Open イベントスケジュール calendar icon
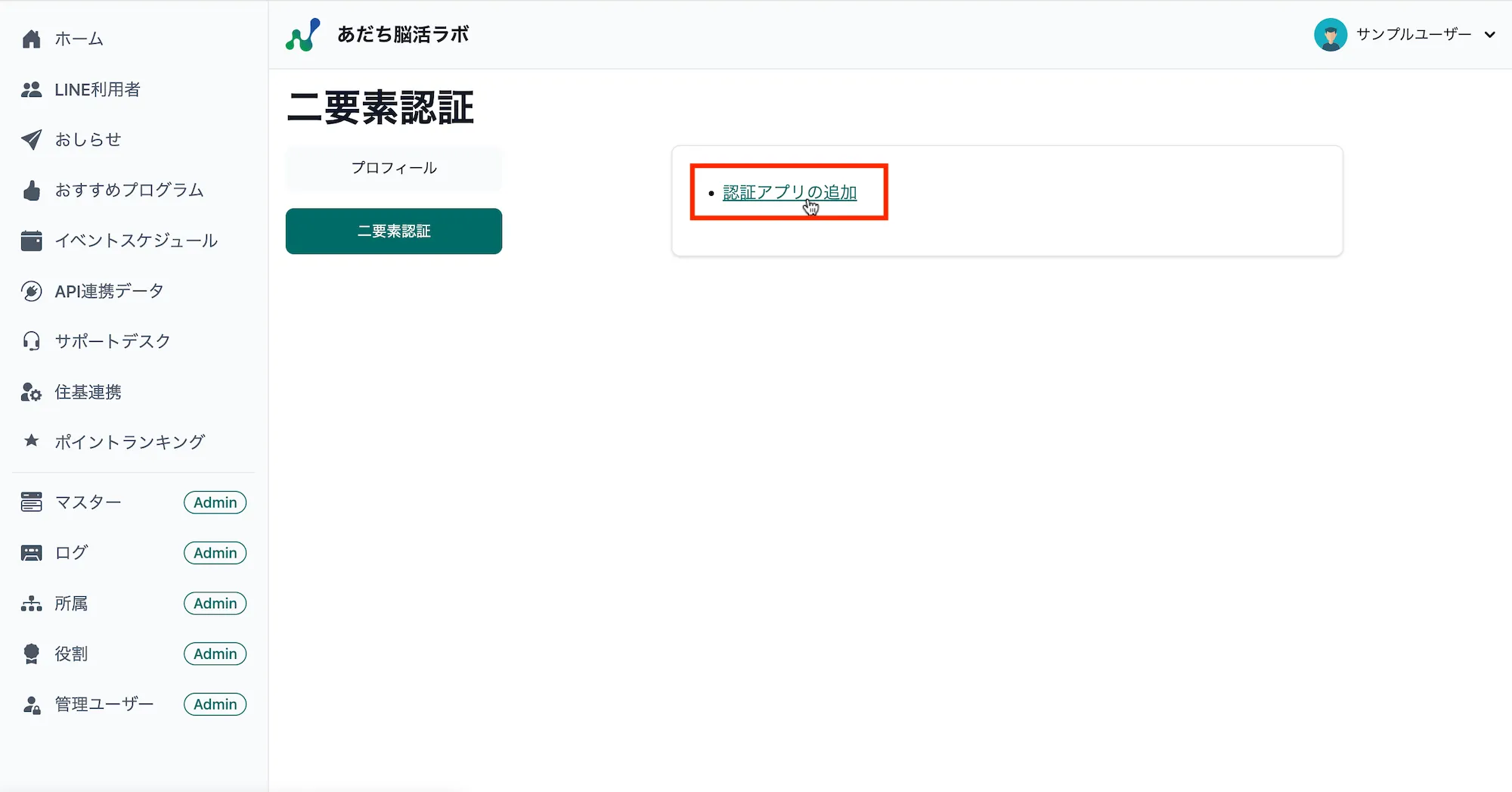Screen dimensions: 1512x792 pyautogui.click(x=31, y=241)
